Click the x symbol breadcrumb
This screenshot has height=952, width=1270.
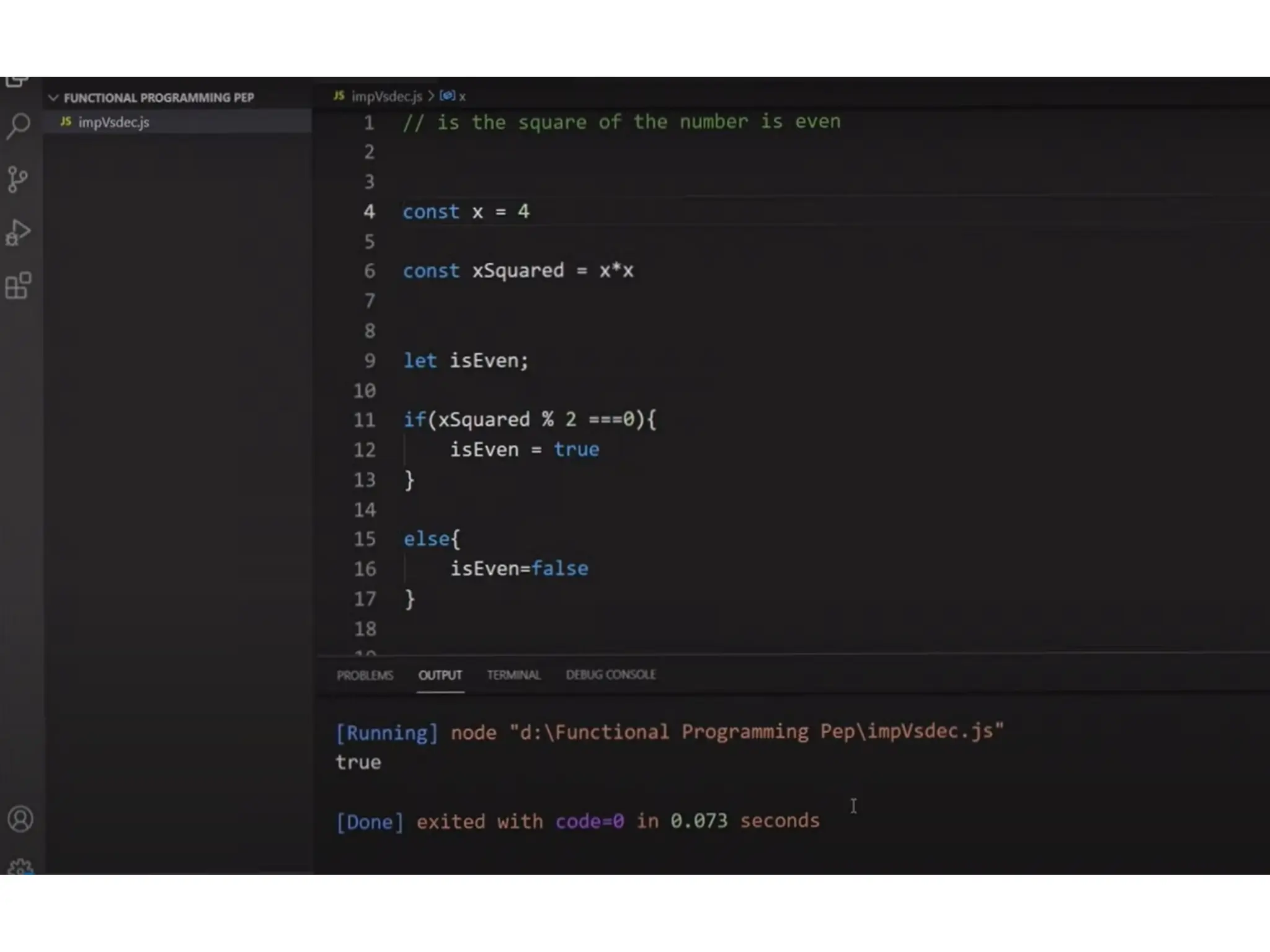[461, 96]
